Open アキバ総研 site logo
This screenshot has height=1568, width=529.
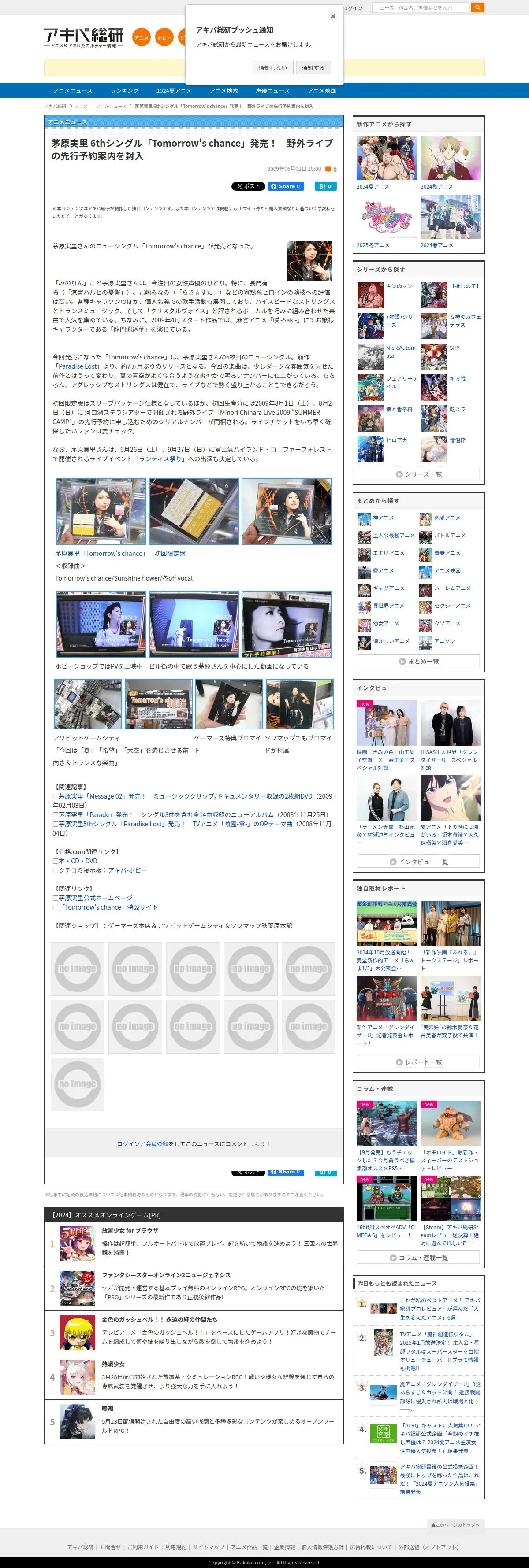[x=84, y=37]
